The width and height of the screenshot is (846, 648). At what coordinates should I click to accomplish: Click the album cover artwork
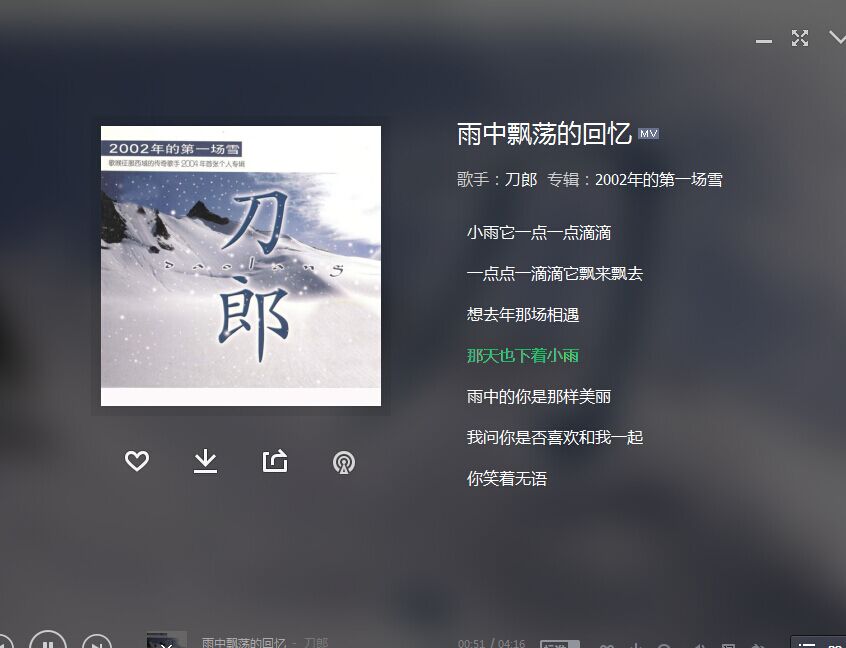click(241, 266)
